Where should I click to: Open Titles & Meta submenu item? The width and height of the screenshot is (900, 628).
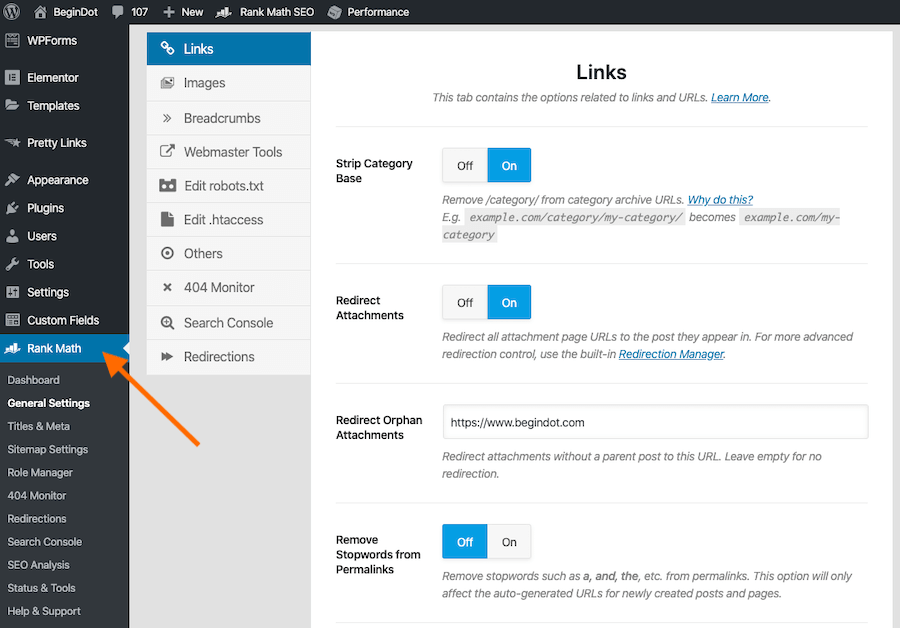[38, 426]
